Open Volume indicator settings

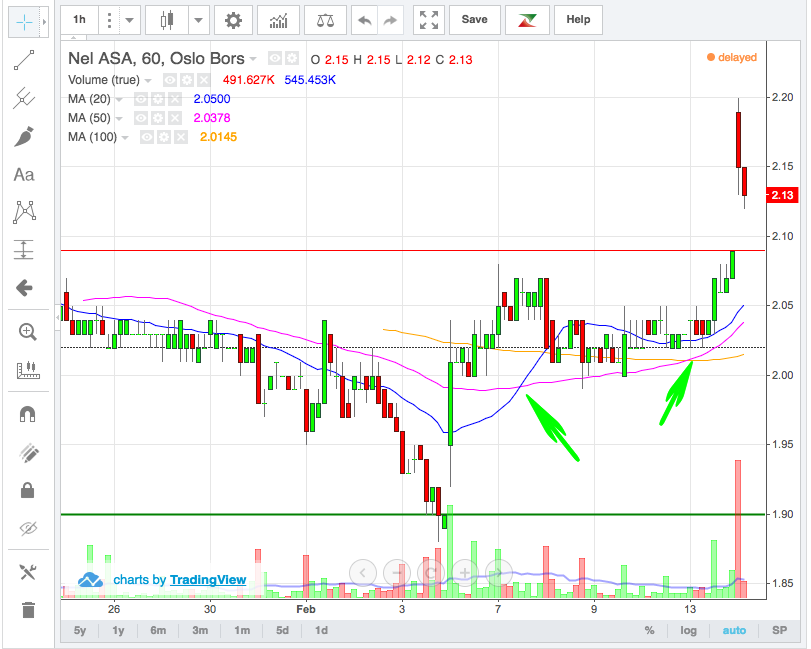[187, 80]
